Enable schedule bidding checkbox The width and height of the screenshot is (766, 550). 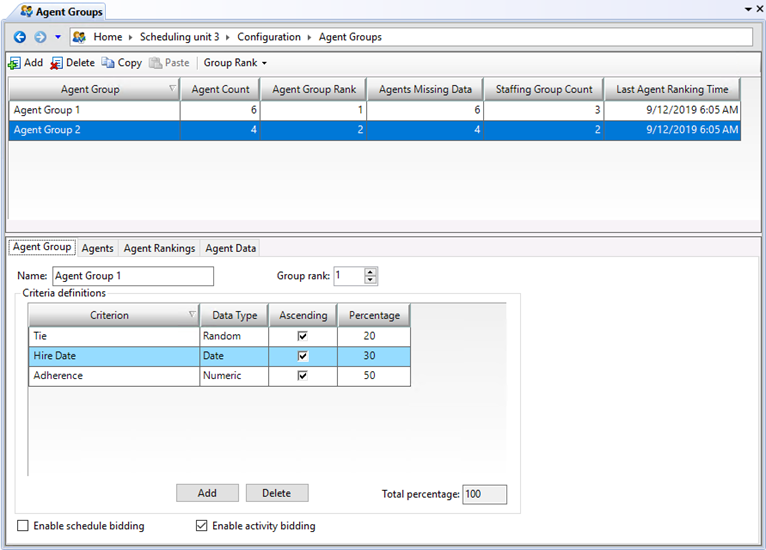pyautogui.click(x=23, y=526)
